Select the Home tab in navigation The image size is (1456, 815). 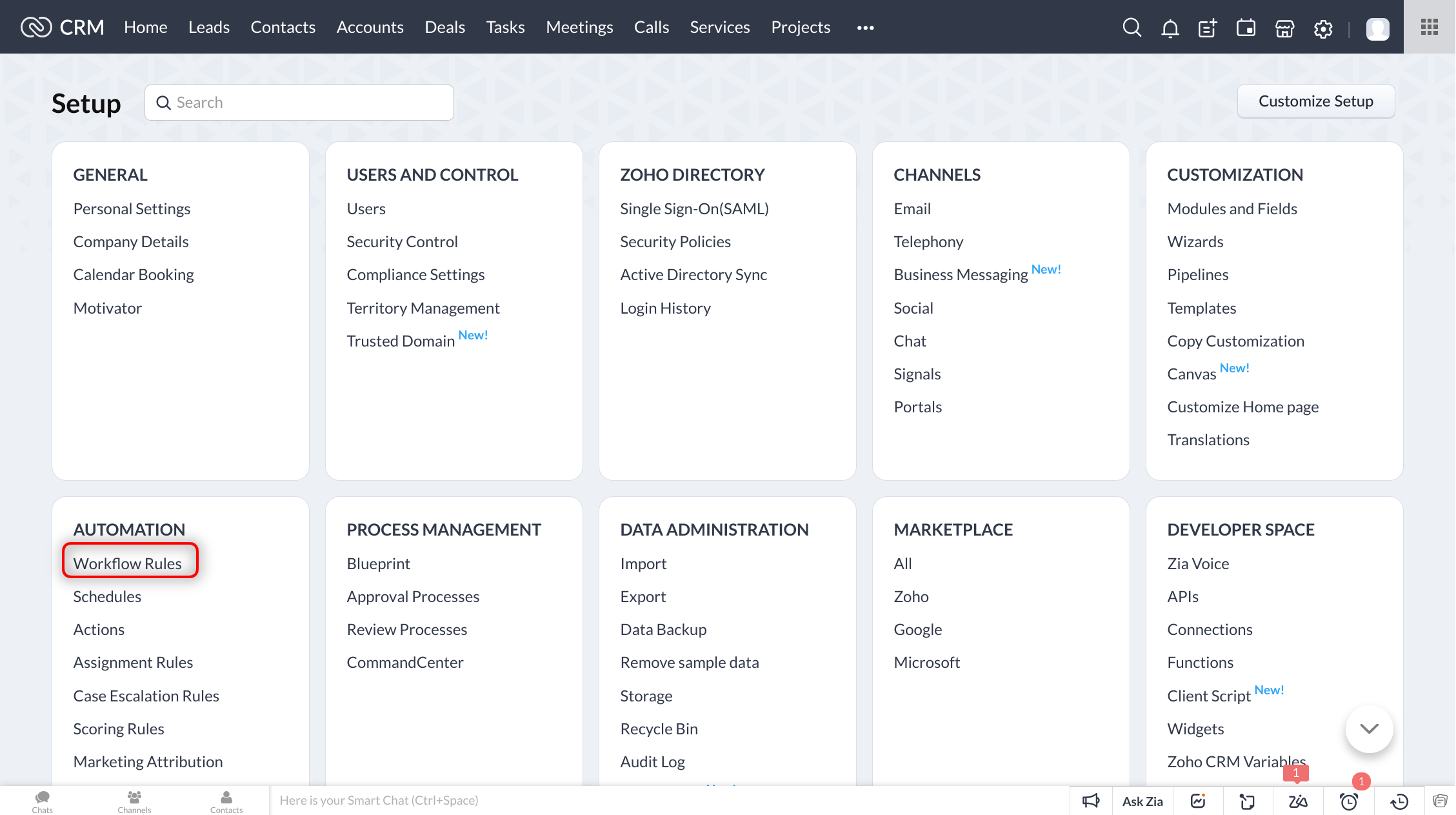pos(145,26)
